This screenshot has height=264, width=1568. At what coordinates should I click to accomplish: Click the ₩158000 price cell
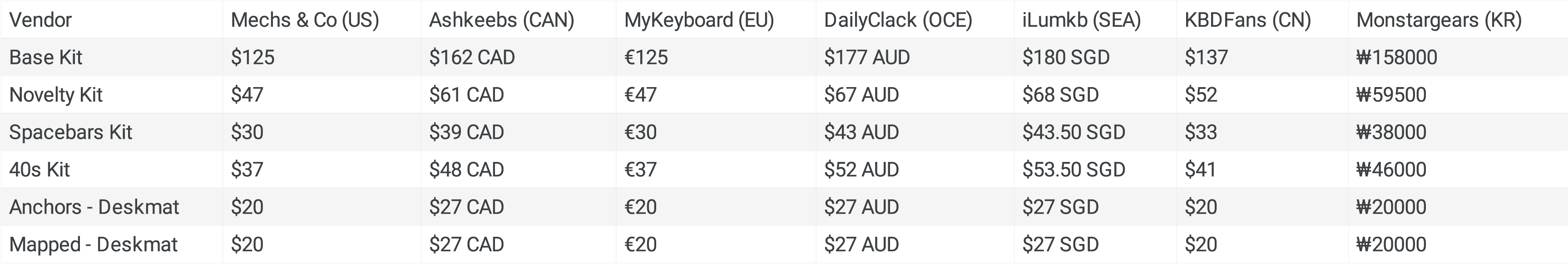click(1396, 57)
